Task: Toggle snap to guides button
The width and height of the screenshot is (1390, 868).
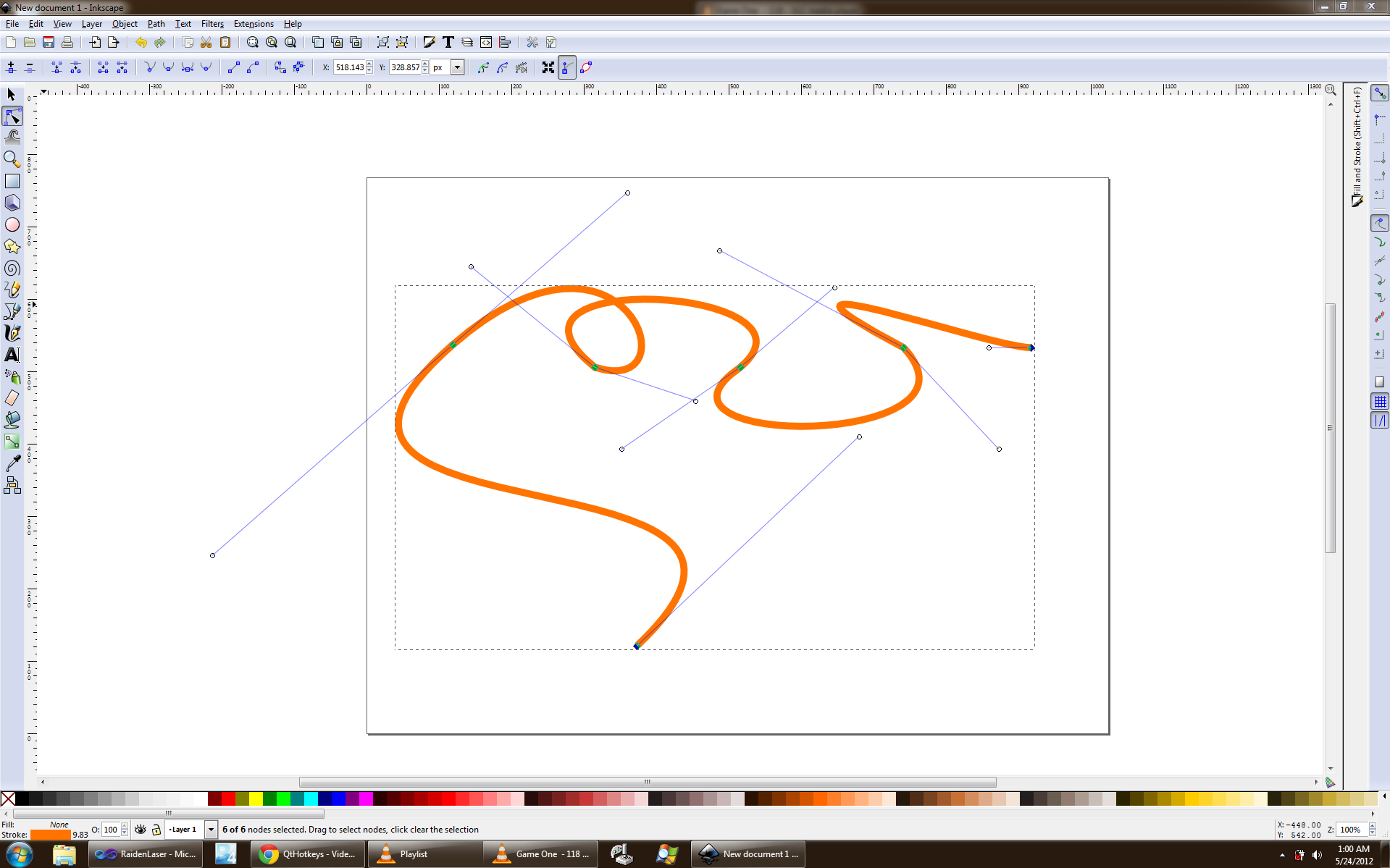Action: click(x=1380, y=420)
